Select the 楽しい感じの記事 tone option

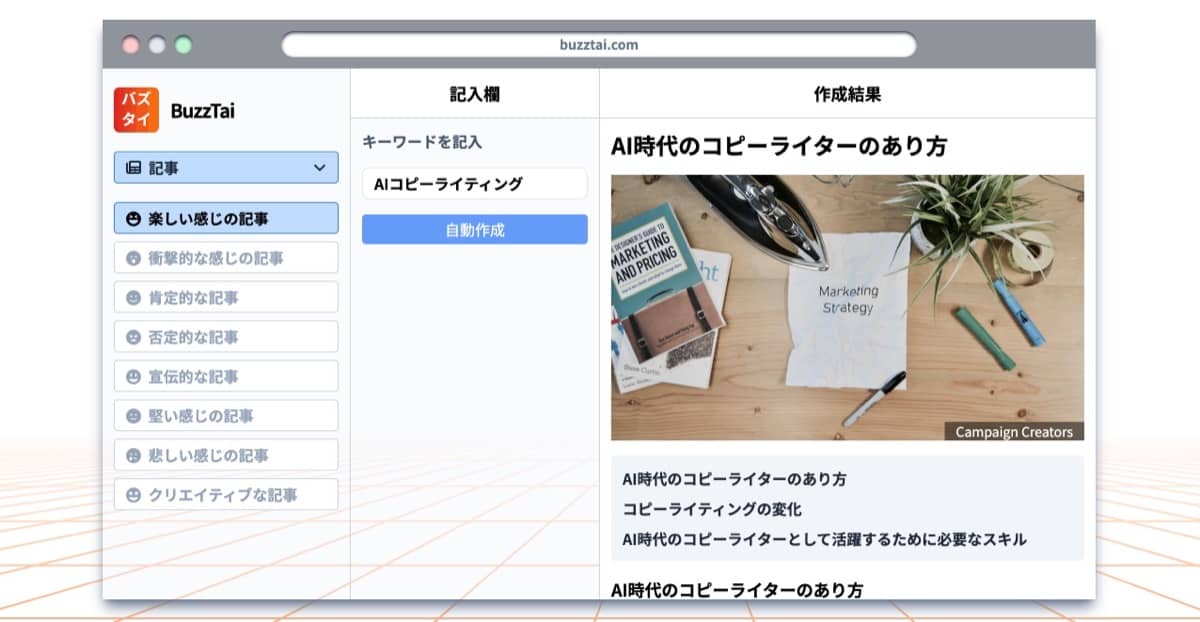point(226,218)
